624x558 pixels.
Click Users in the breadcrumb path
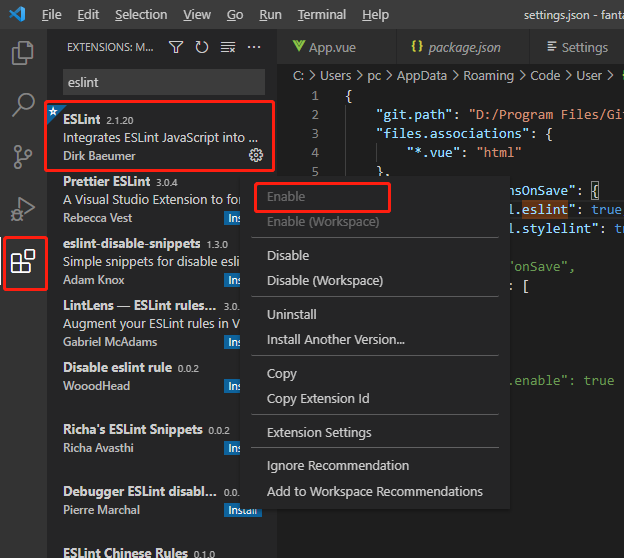click(x=335, y=76)
